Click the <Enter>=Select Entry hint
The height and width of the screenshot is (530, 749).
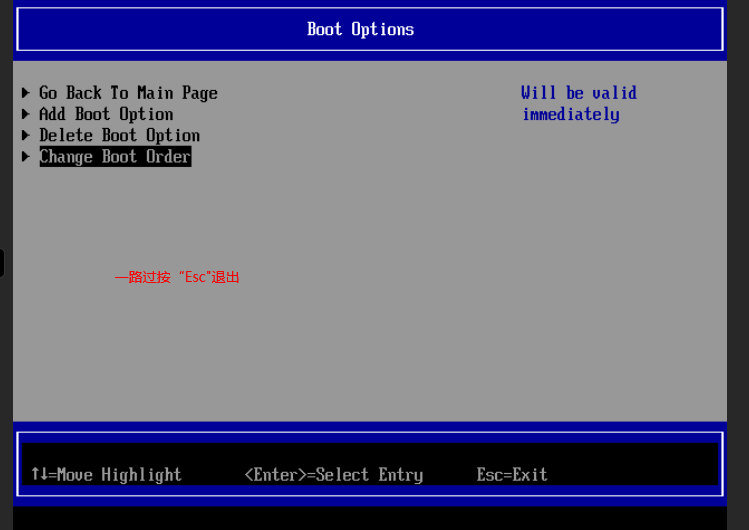click(x=333, y=475)
